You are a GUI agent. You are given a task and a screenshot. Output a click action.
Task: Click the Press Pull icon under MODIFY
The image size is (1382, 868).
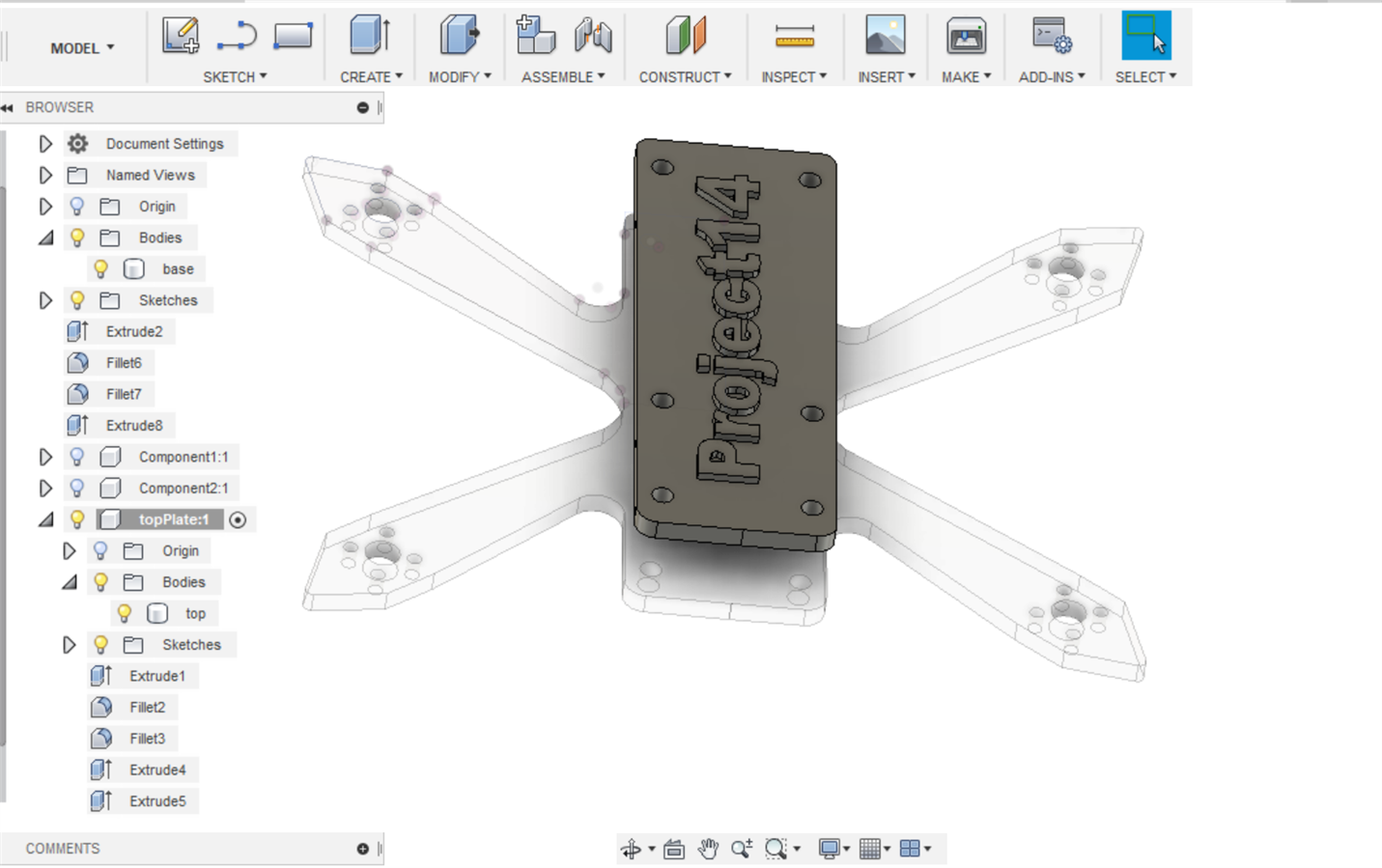point(459,36)
